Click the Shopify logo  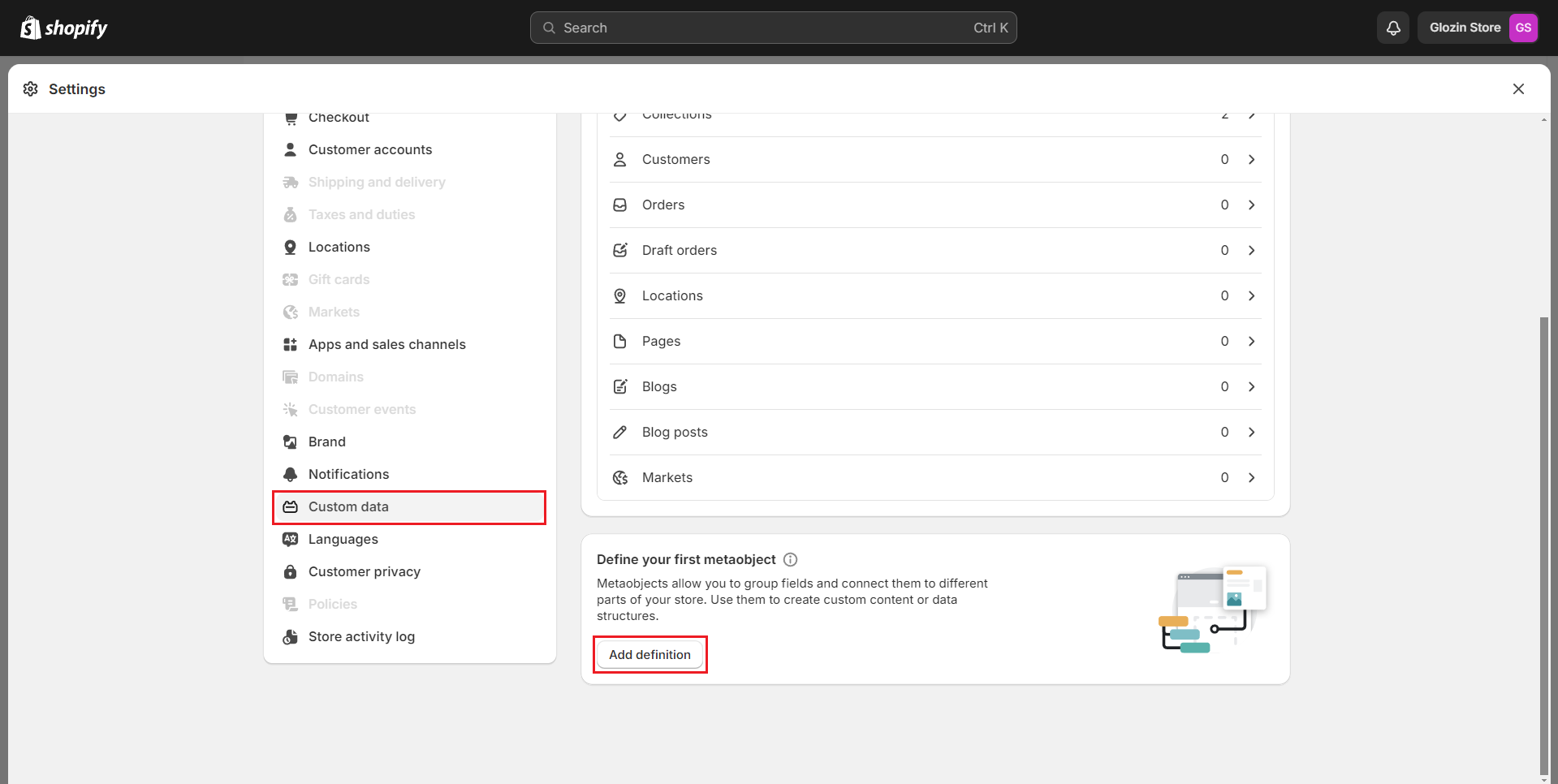pyautogui.click(x=64, y=28)
